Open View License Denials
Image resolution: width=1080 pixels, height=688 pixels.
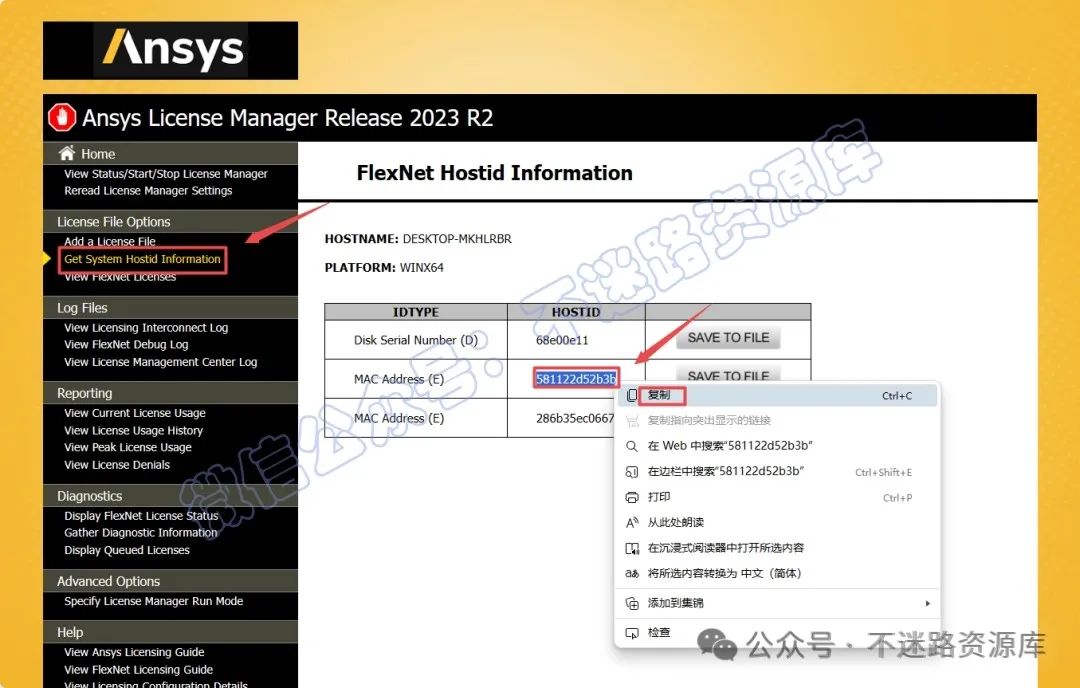pyautogui.click(x=117, y=465)
